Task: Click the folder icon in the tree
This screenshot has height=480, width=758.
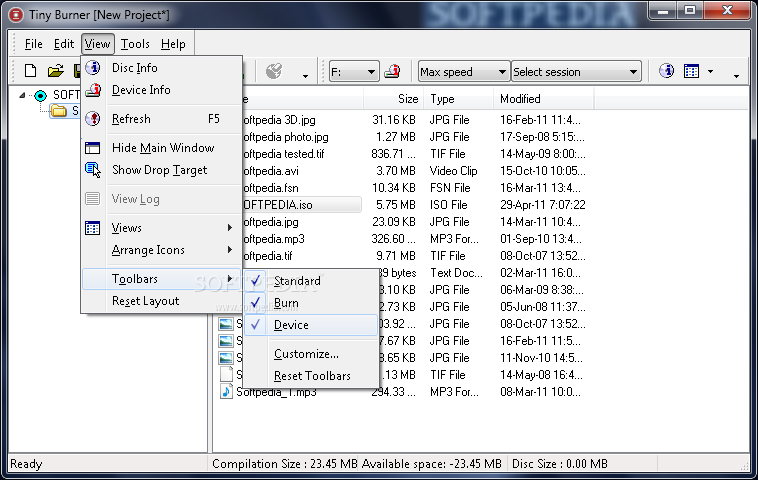Action: (x=59, y=111)
